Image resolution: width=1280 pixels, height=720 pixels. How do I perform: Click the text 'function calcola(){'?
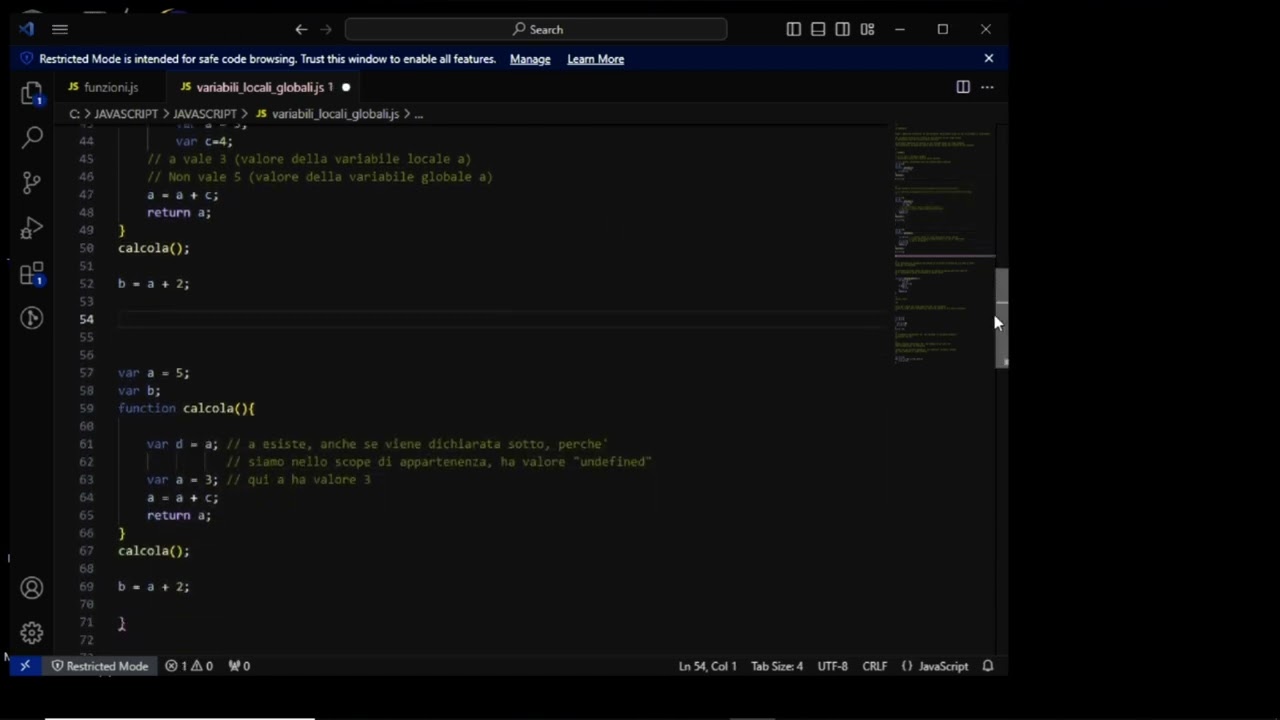coord(186,408)
